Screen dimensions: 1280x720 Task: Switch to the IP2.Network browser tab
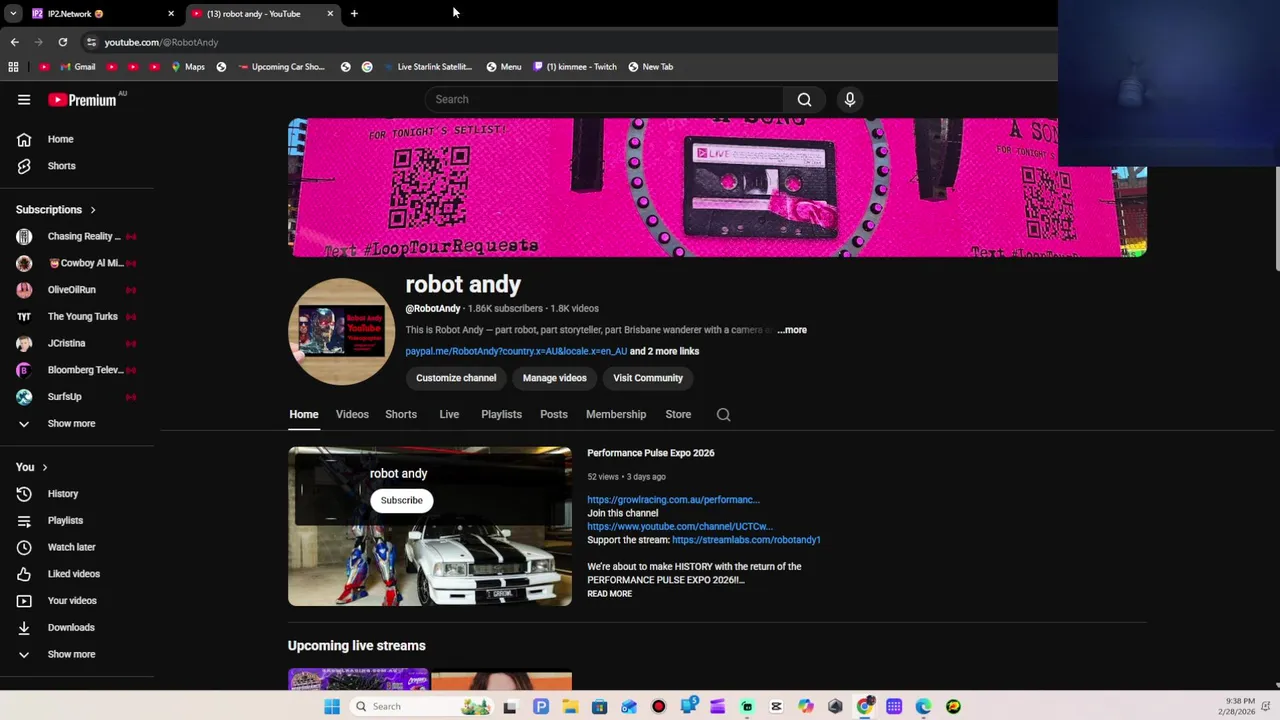point(100,14)
